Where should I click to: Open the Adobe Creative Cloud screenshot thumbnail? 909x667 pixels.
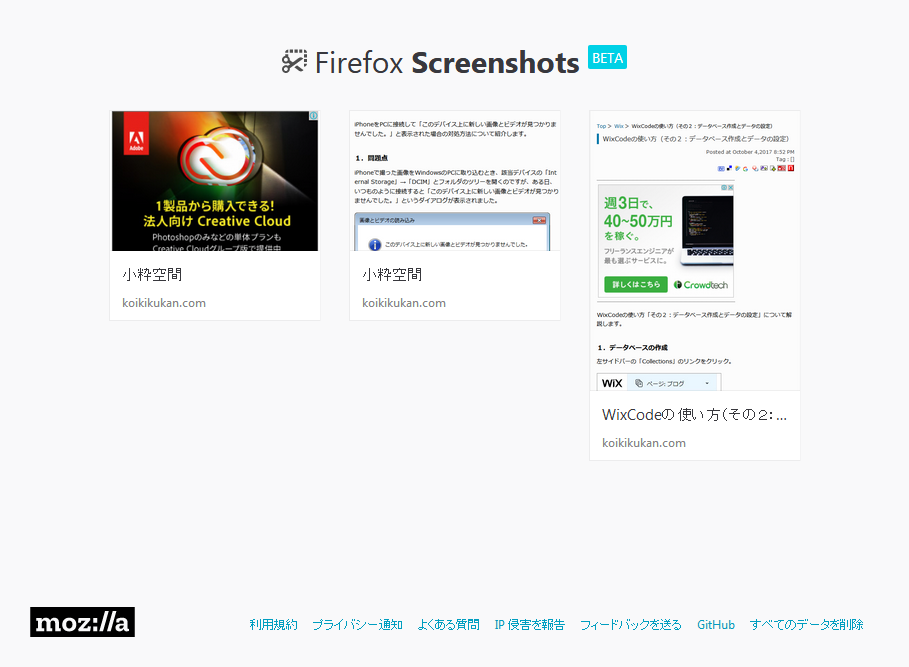215,181
